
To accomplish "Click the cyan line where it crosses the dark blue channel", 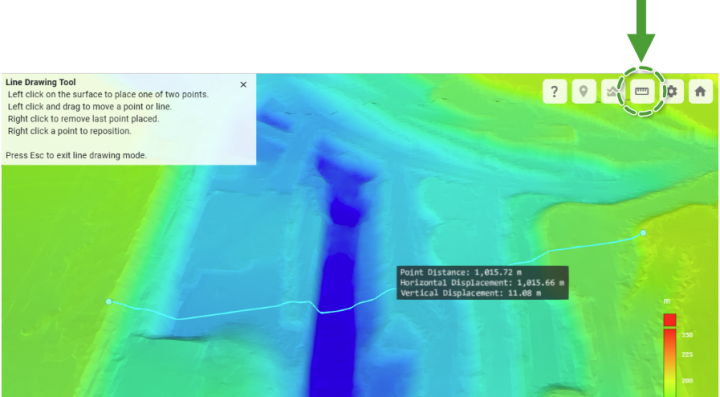I will pos(334,311).
